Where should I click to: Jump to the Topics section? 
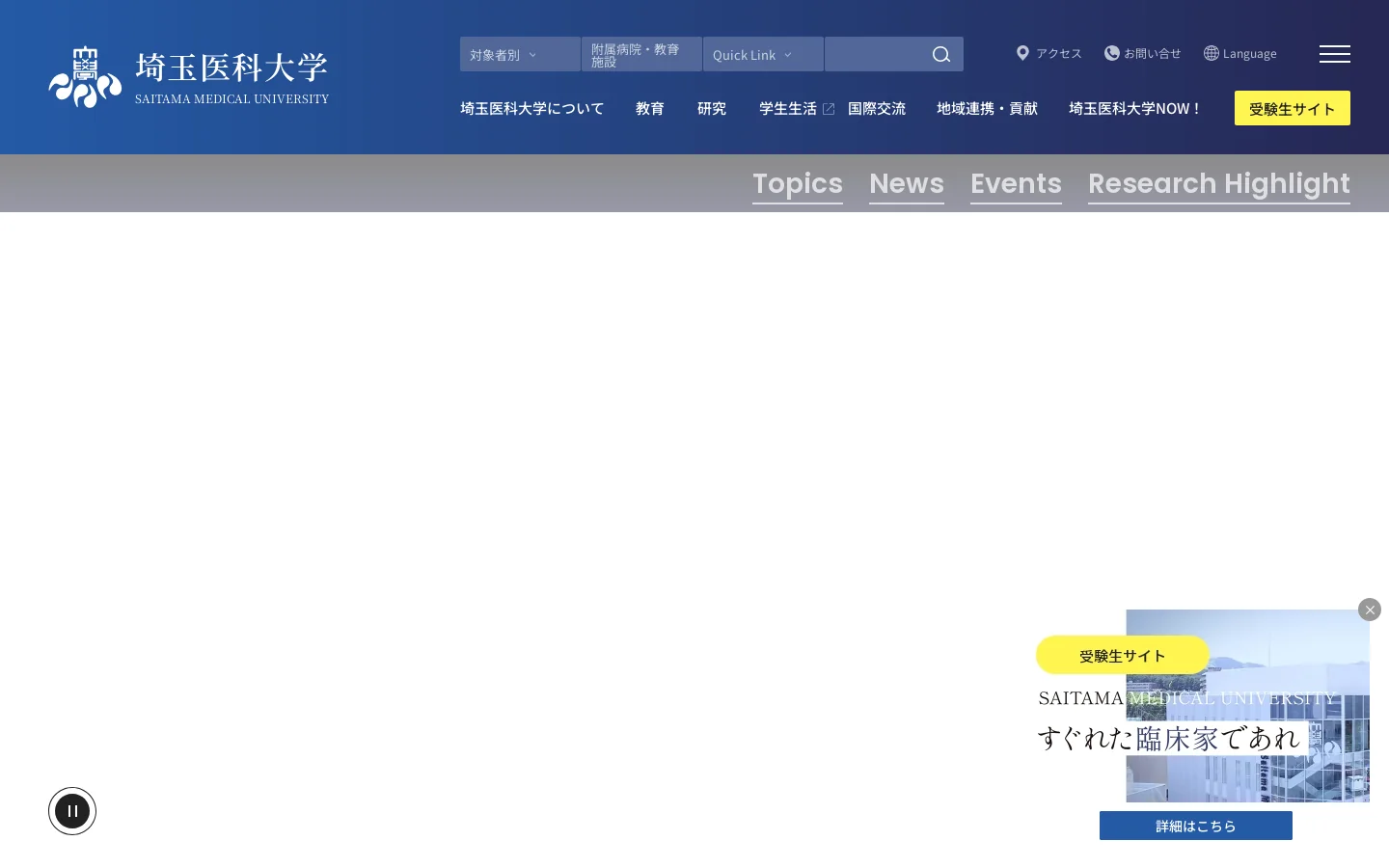798,183
